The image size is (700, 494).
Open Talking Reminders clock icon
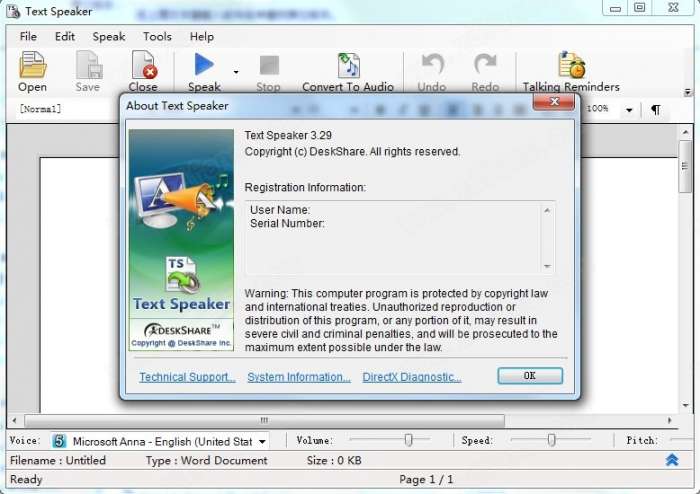571,65
